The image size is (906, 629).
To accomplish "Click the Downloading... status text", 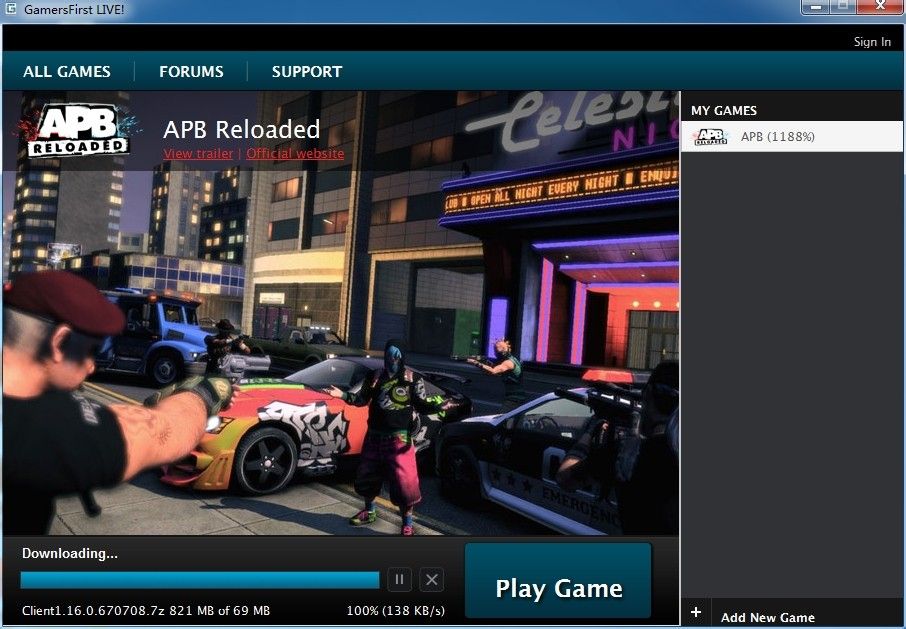I will tap(70, 553).
